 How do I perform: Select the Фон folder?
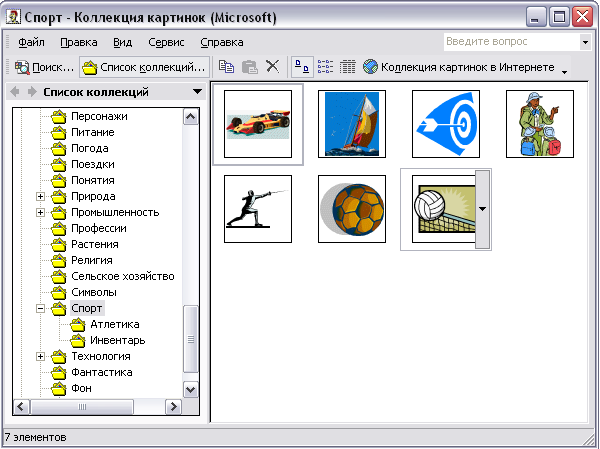[x=82, y=389]
